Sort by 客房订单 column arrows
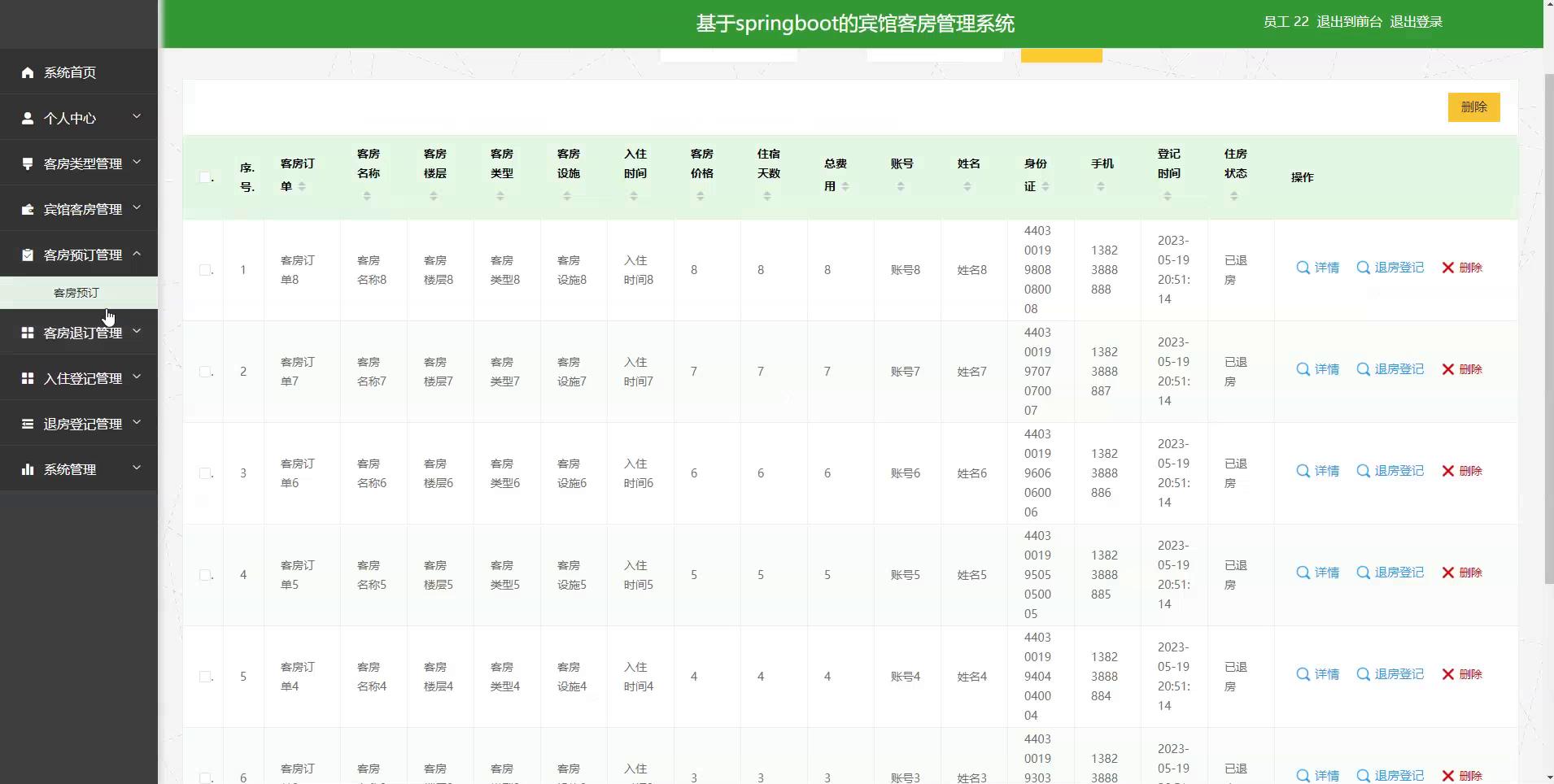The width and height of the screenshot is (1554, 784). tap(302, 186)
